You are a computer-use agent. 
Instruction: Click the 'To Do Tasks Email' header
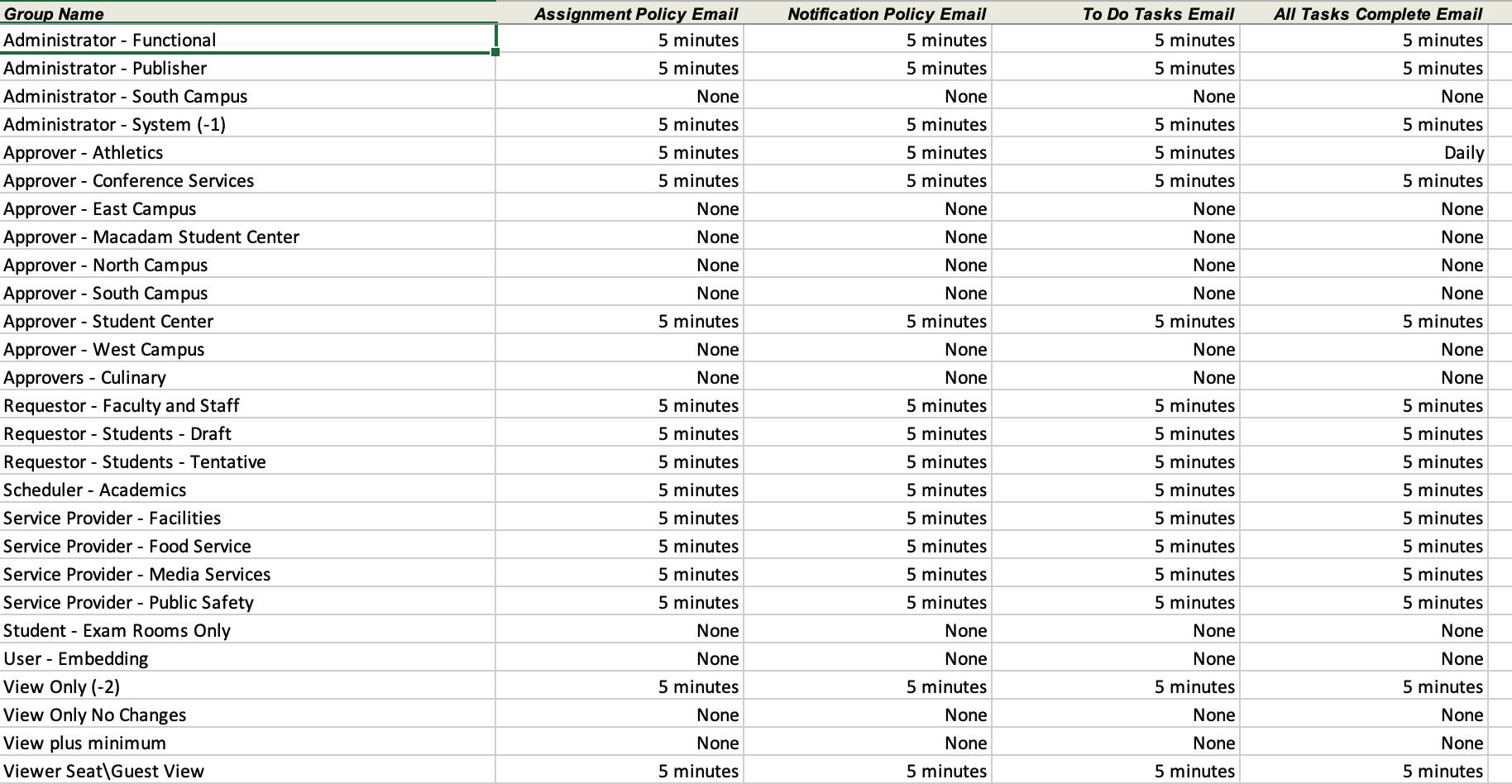1116,13
